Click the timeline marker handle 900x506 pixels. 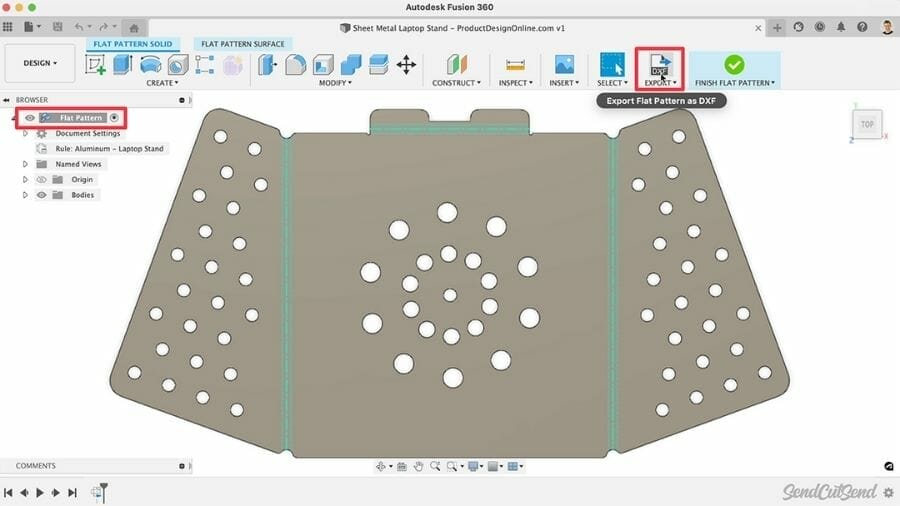click(103, 492)
